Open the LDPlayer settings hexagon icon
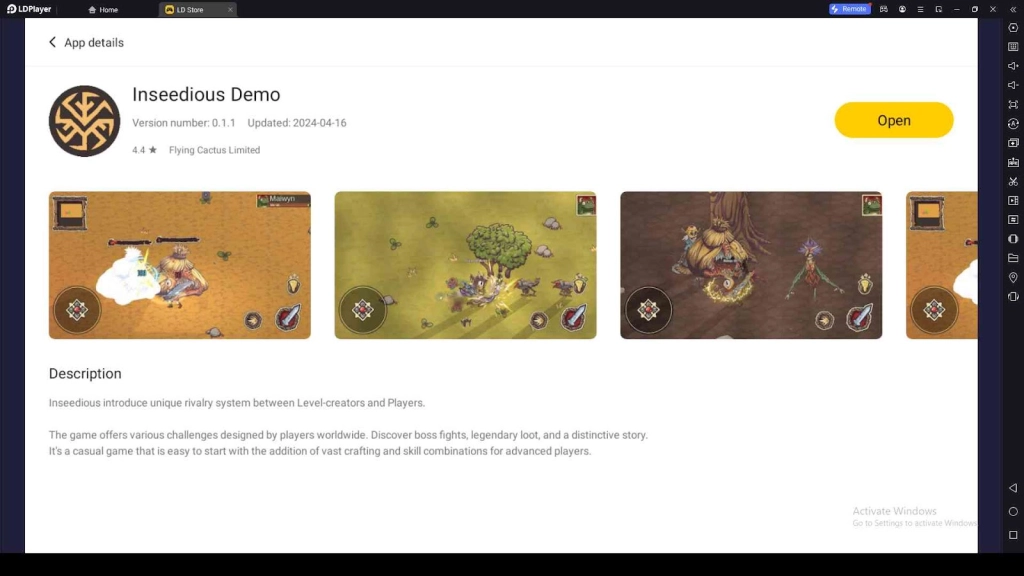 tap(1013, 28)
